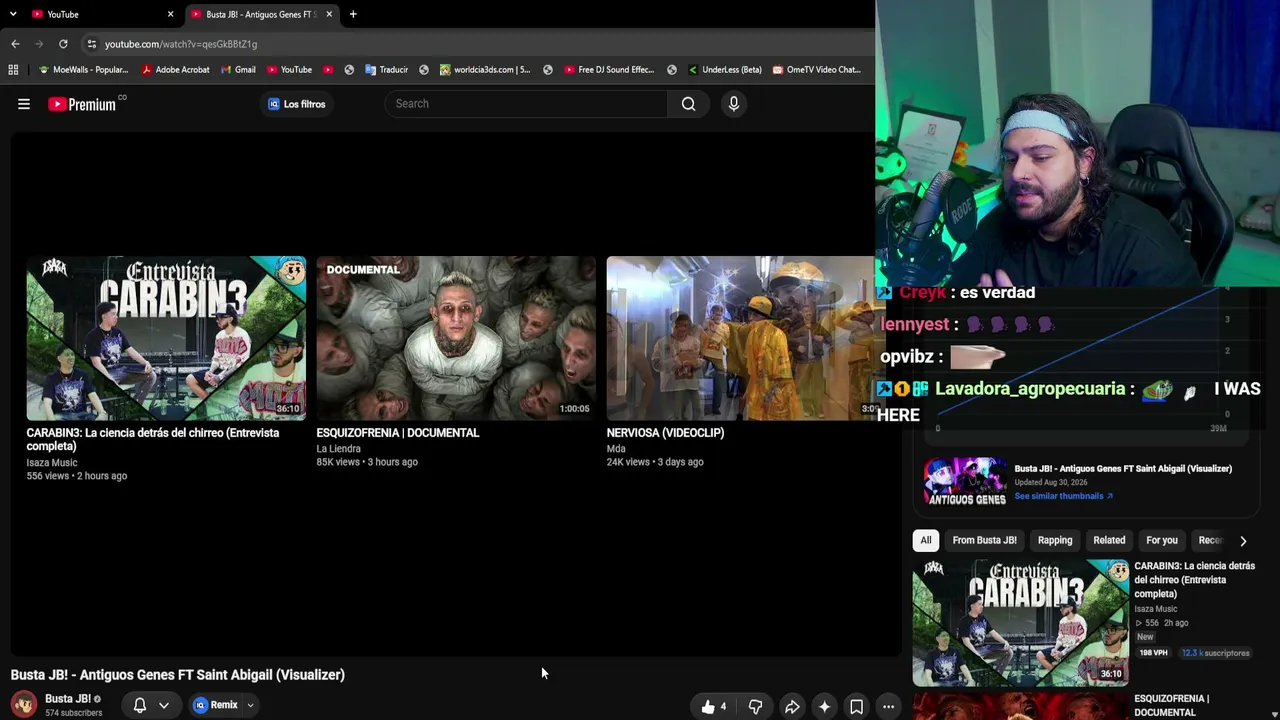The width and height of the screenshot is (1280, 720).
Task: Select the Rapping filter chip
Action: coord(1055,541)
